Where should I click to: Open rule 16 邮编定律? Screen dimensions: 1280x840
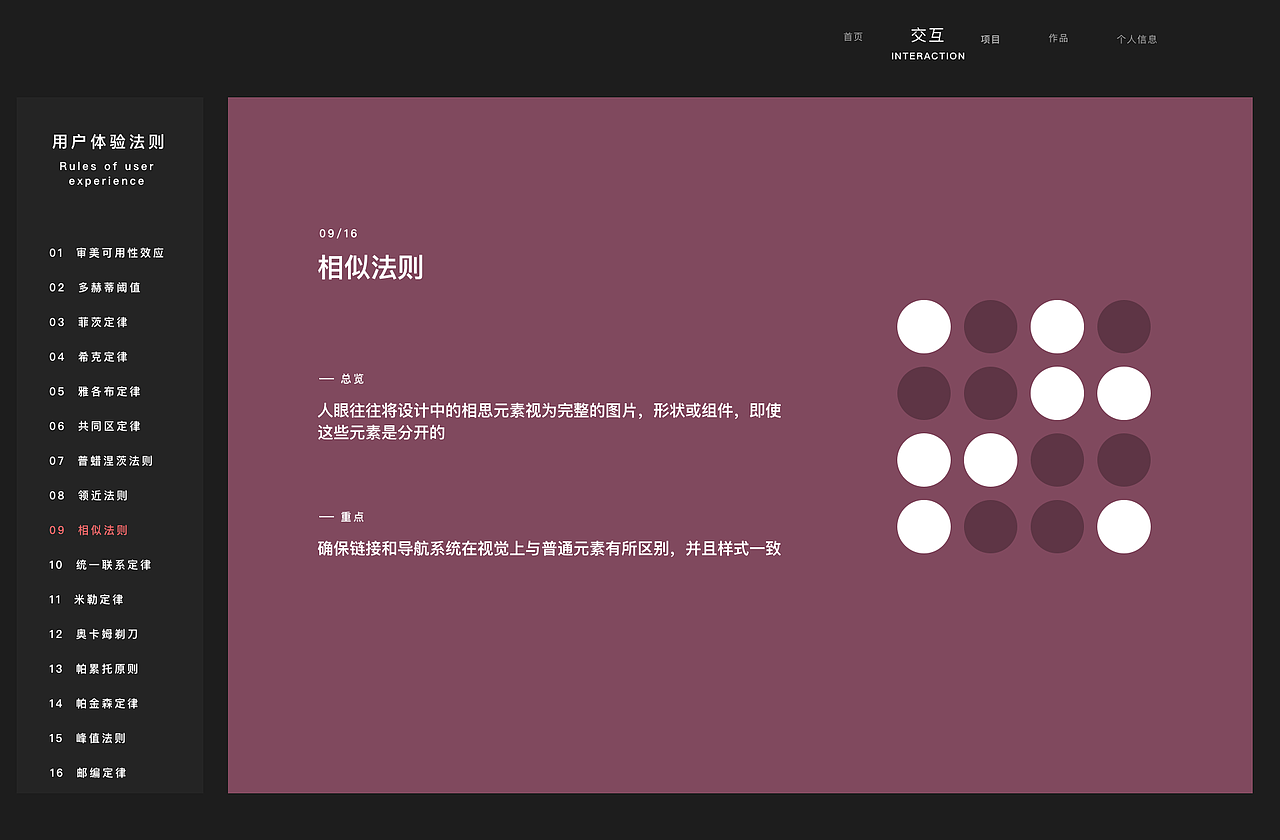click(90, 772)
